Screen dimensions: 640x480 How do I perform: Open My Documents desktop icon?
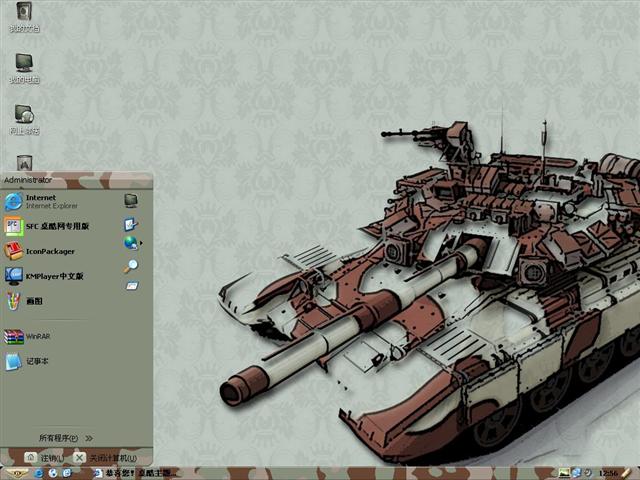coord(24,17)
